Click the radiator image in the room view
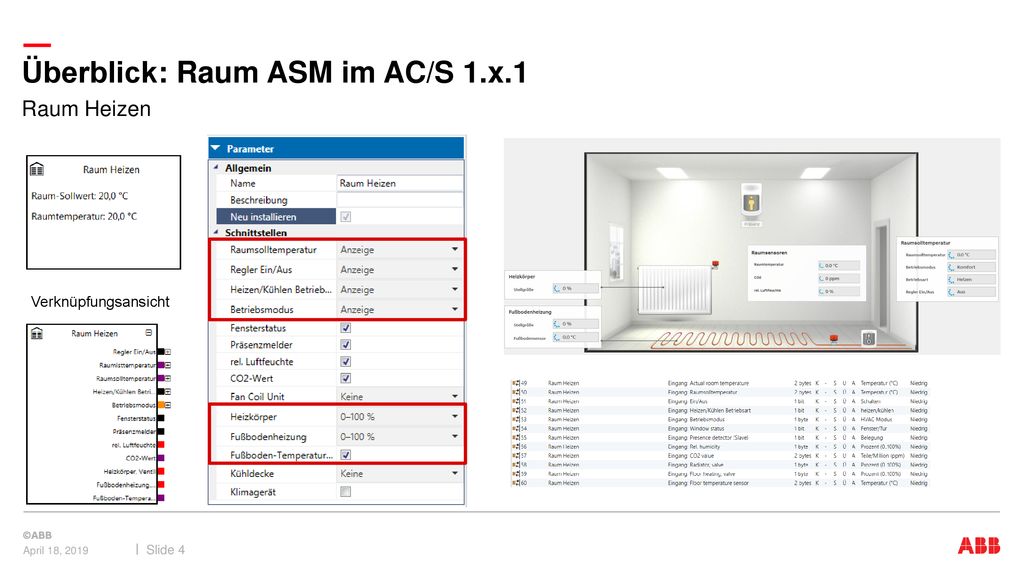This screenshot has width=1024, height=576. pyautogui.click(x=675, y=288)
